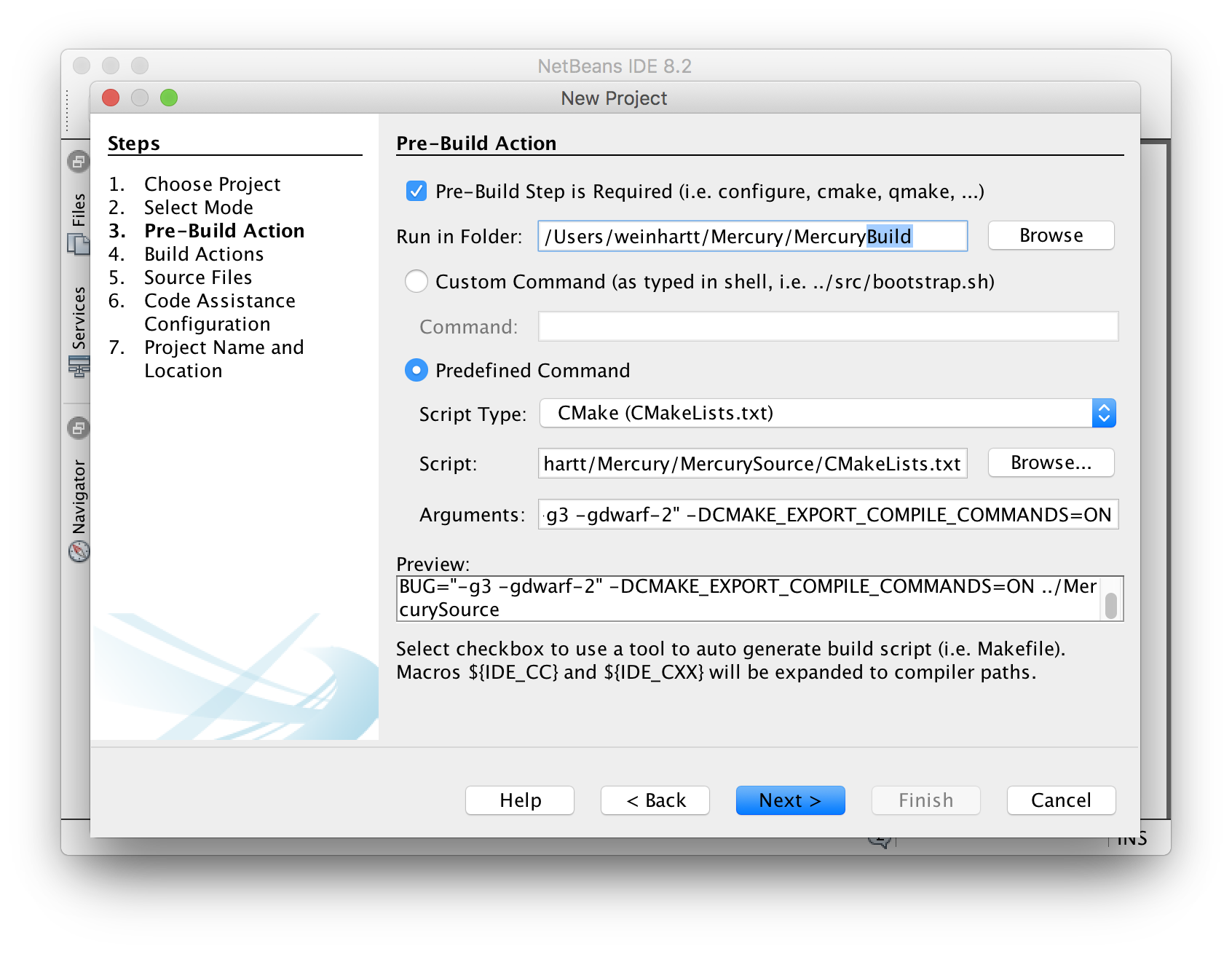This screenshot has width=1232, height=954.
Task: Click the Preview label
Action: [433, 564]
